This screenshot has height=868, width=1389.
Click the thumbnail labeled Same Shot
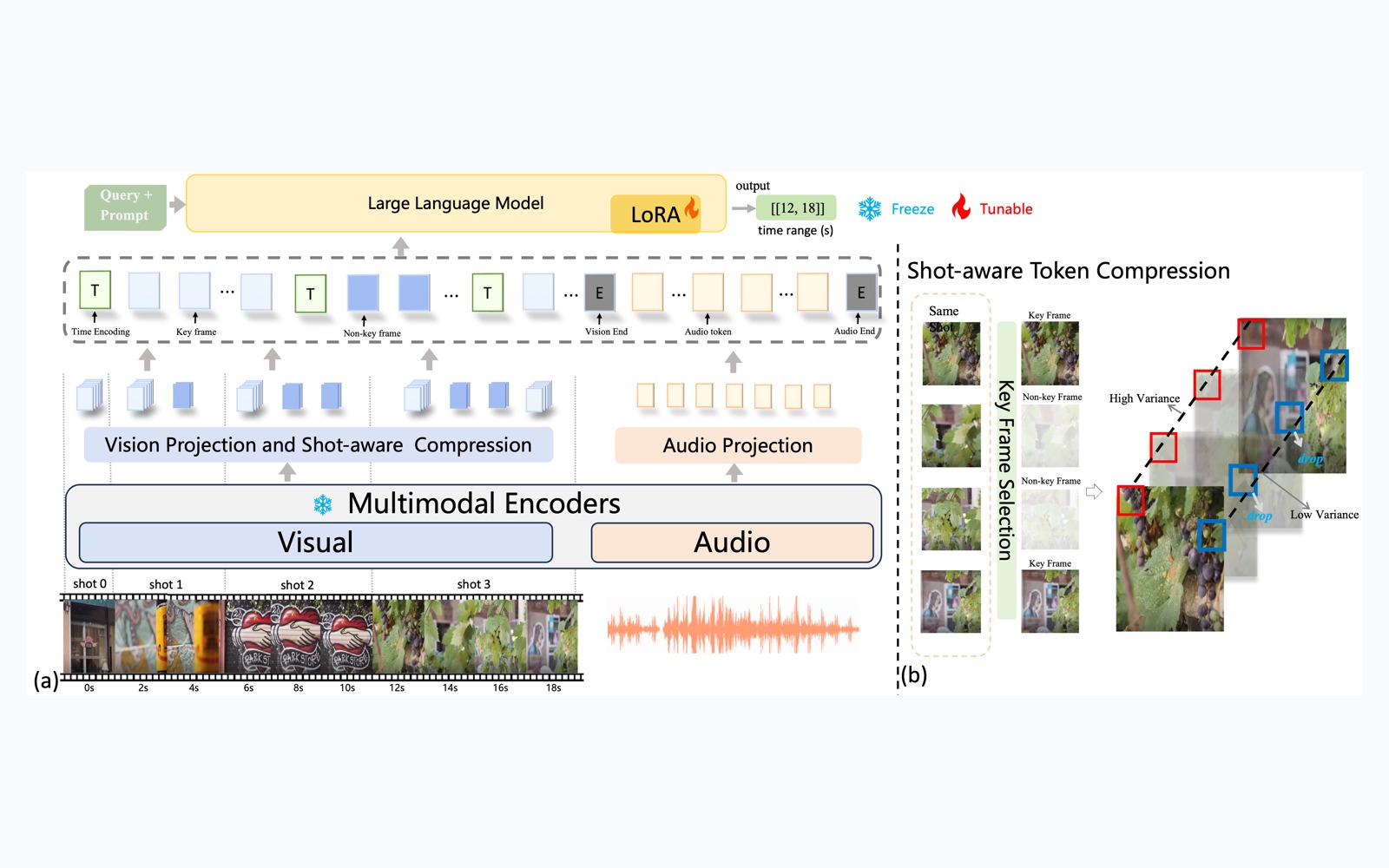[951, 353]
